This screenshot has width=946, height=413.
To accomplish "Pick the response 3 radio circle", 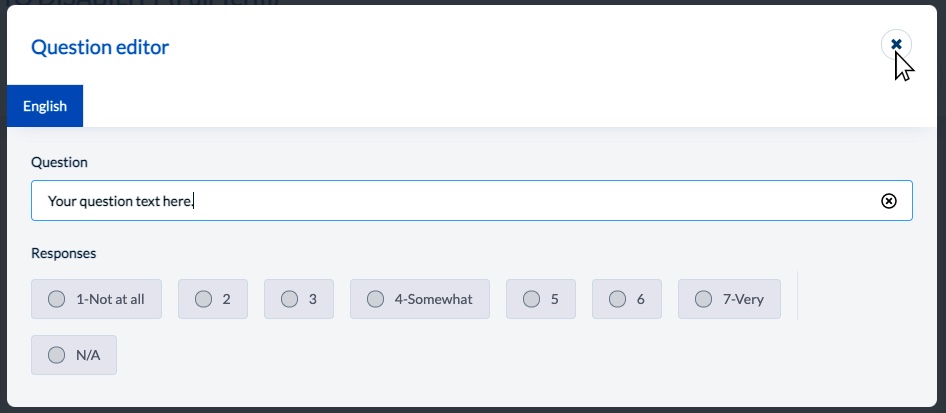I will coord(289,299).
